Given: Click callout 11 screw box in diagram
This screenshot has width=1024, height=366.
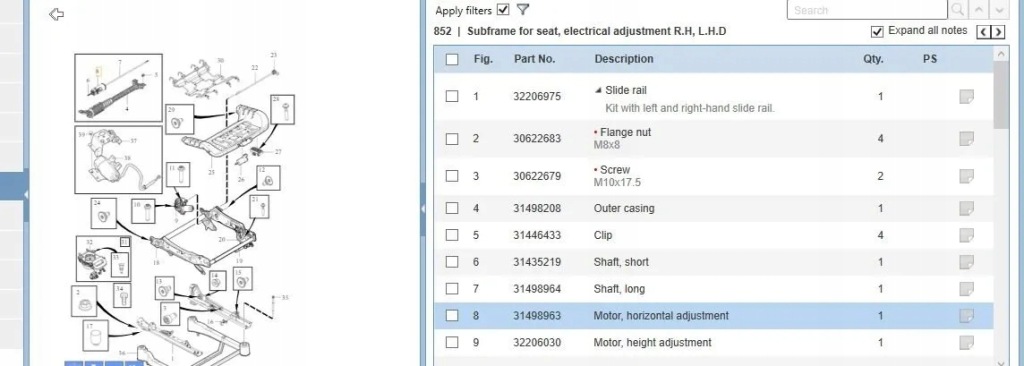Looking at the screenshot, I should (178, 175).
